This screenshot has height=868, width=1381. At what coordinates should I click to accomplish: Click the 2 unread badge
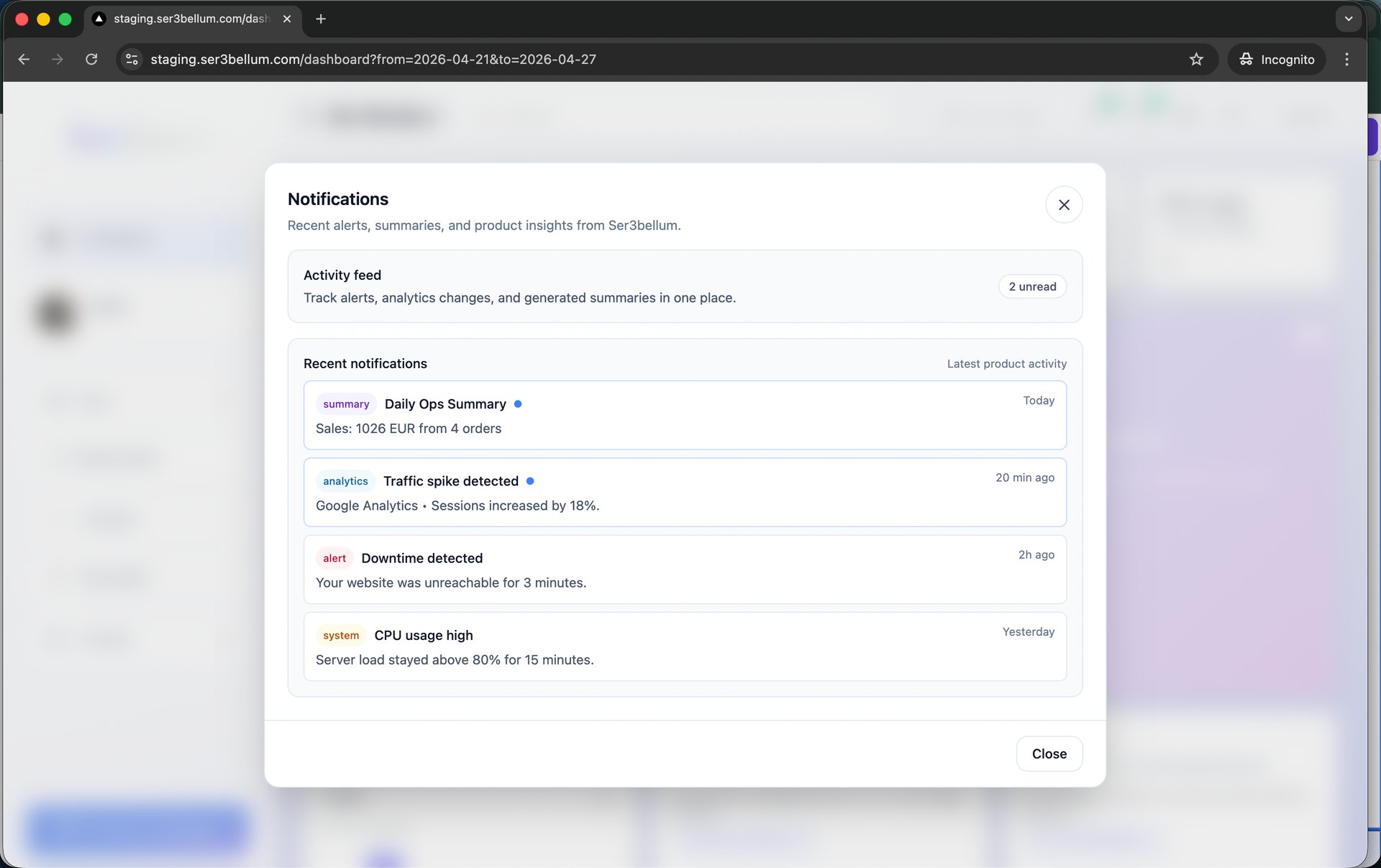[x=1031, y=286]
